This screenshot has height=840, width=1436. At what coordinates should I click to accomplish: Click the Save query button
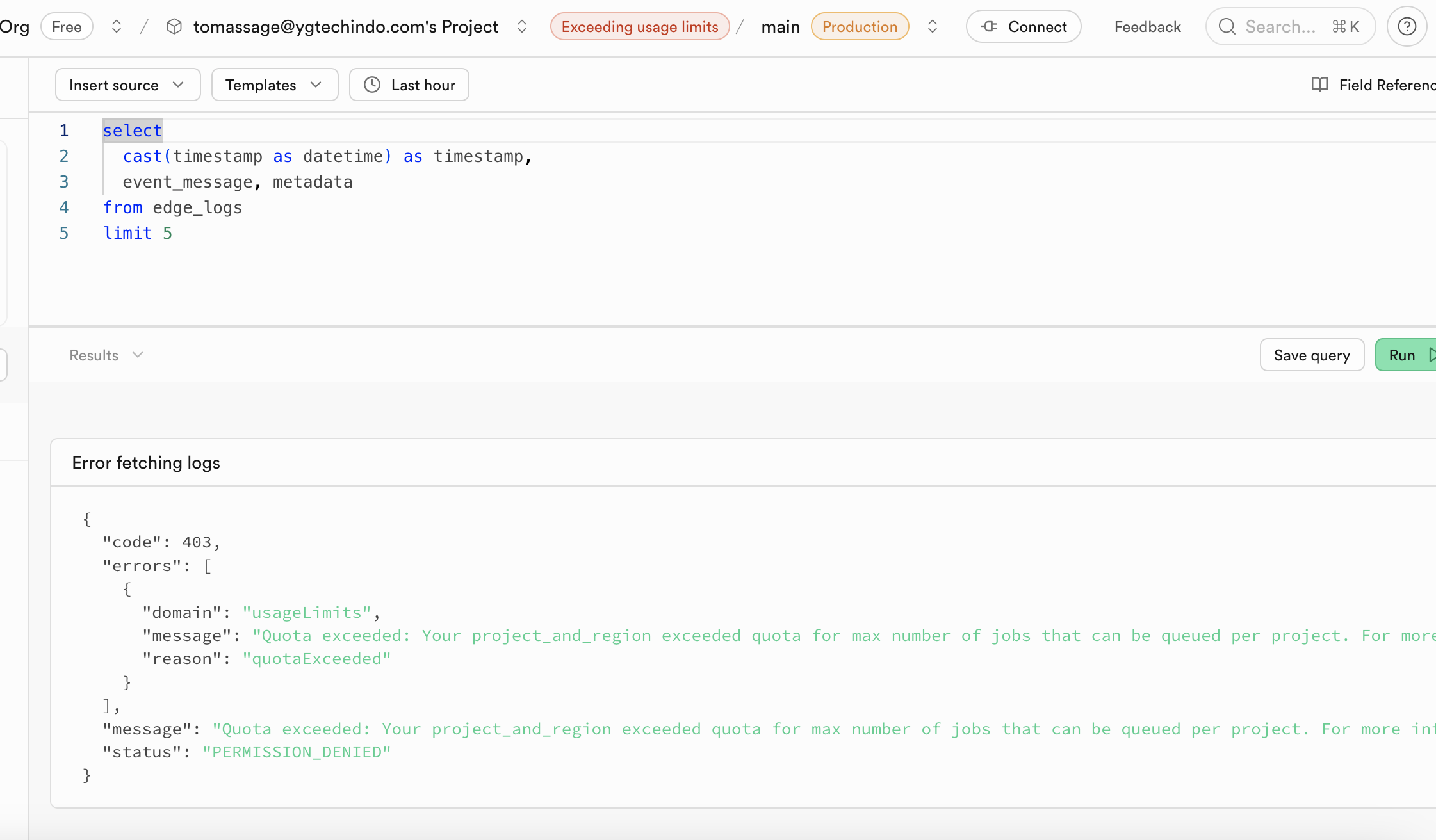[x=1311, y=355]
